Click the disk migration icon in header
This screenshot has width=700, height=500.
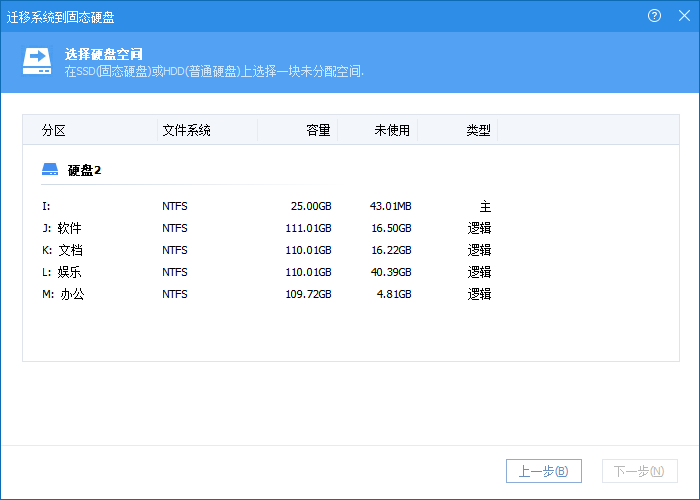coord(37,61)
